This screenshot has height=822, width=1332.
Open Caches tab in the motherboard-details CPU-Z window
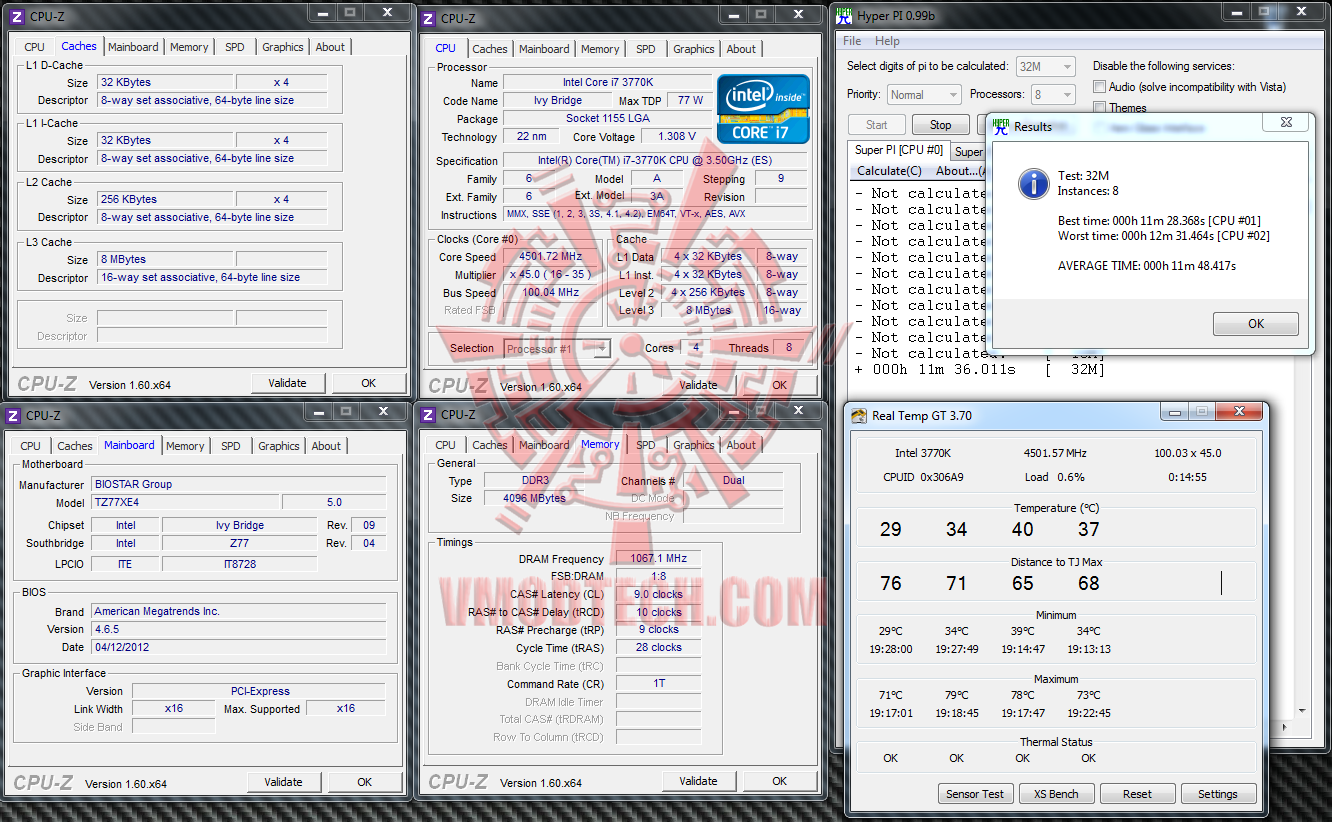(75, 446)
